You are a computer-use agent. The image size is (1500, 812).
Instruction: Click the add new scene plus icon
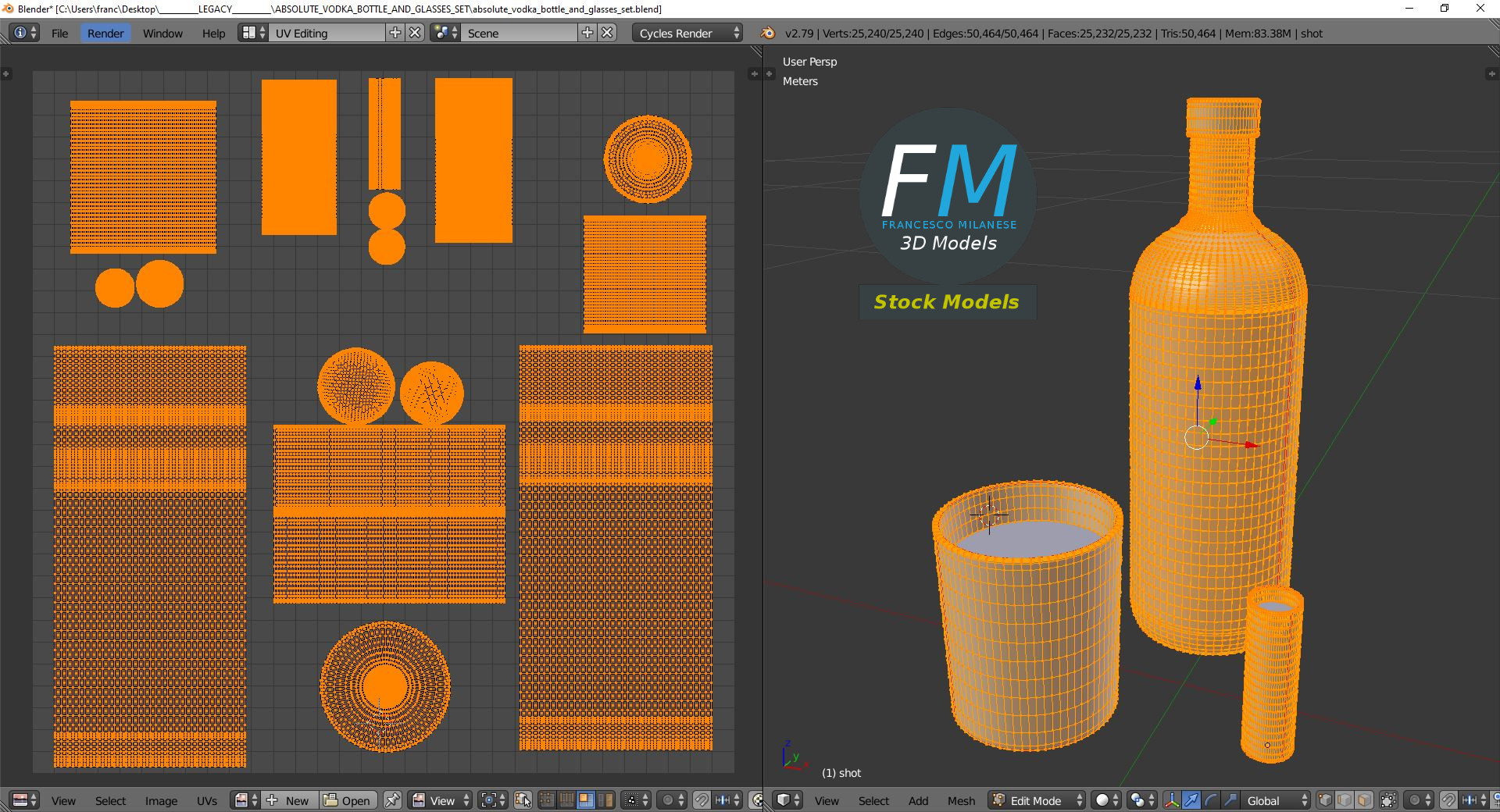(x=587, y=33)
